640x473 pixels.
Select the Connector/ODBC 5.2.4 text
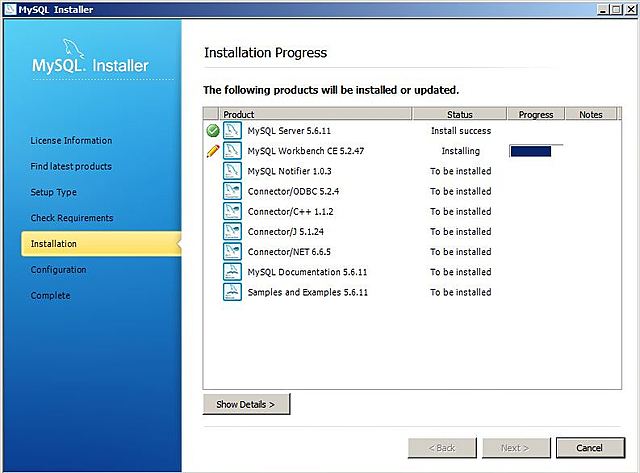click(293, 191)
